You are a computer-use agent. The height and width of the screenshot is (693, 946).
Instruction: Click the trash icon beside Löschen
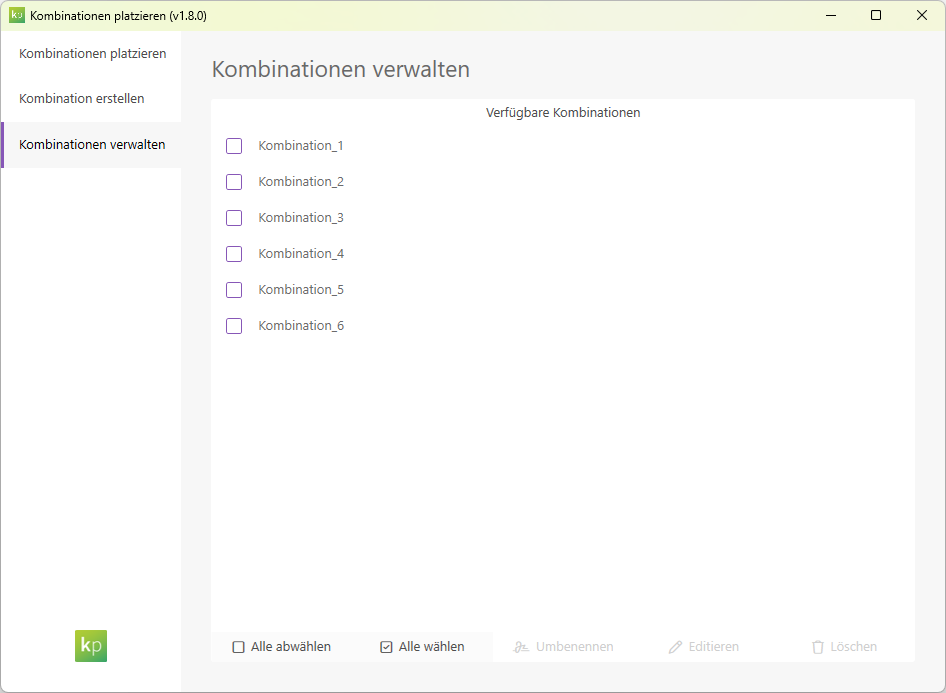816,646
